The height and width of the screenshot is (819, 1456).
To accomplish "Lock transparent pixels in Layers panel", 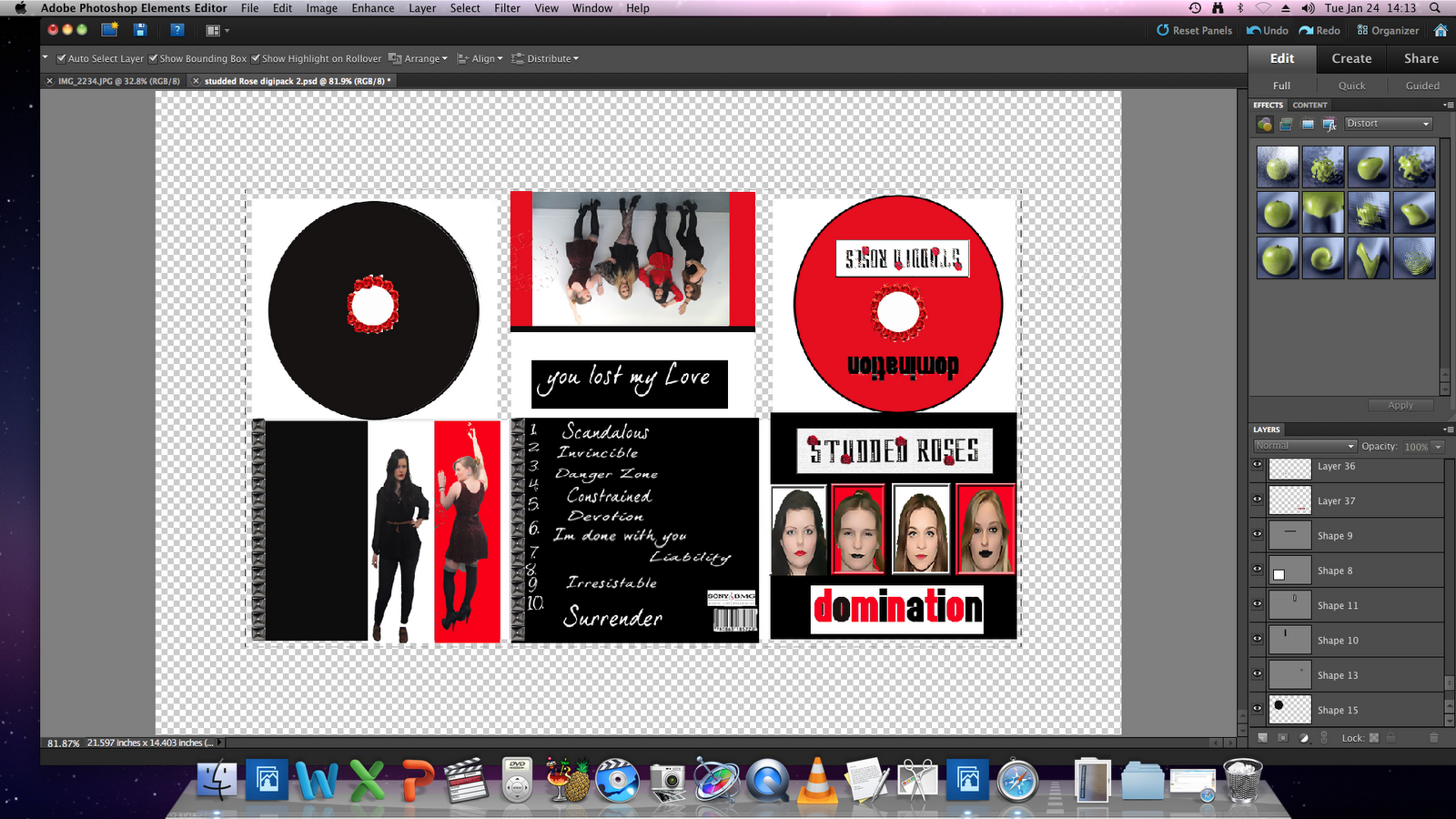I will pyautogui.click(x=1374, y=738).
